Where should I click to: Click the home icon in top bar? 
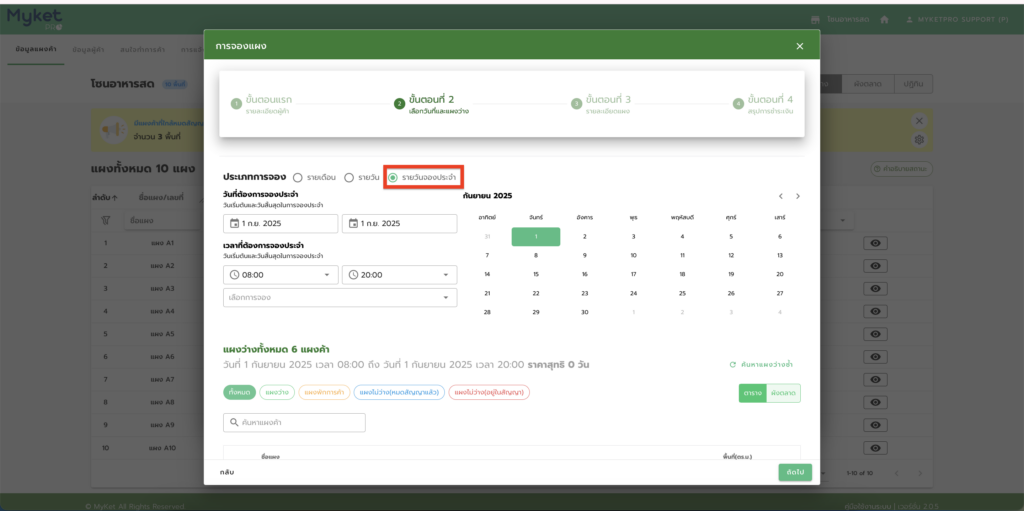tap(884, 20)
